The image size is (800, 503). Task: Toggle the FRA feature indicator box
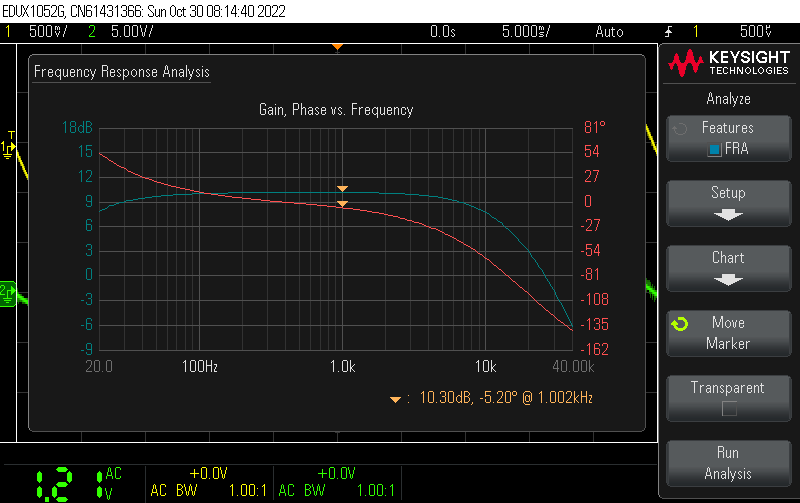tap(714, 149)
